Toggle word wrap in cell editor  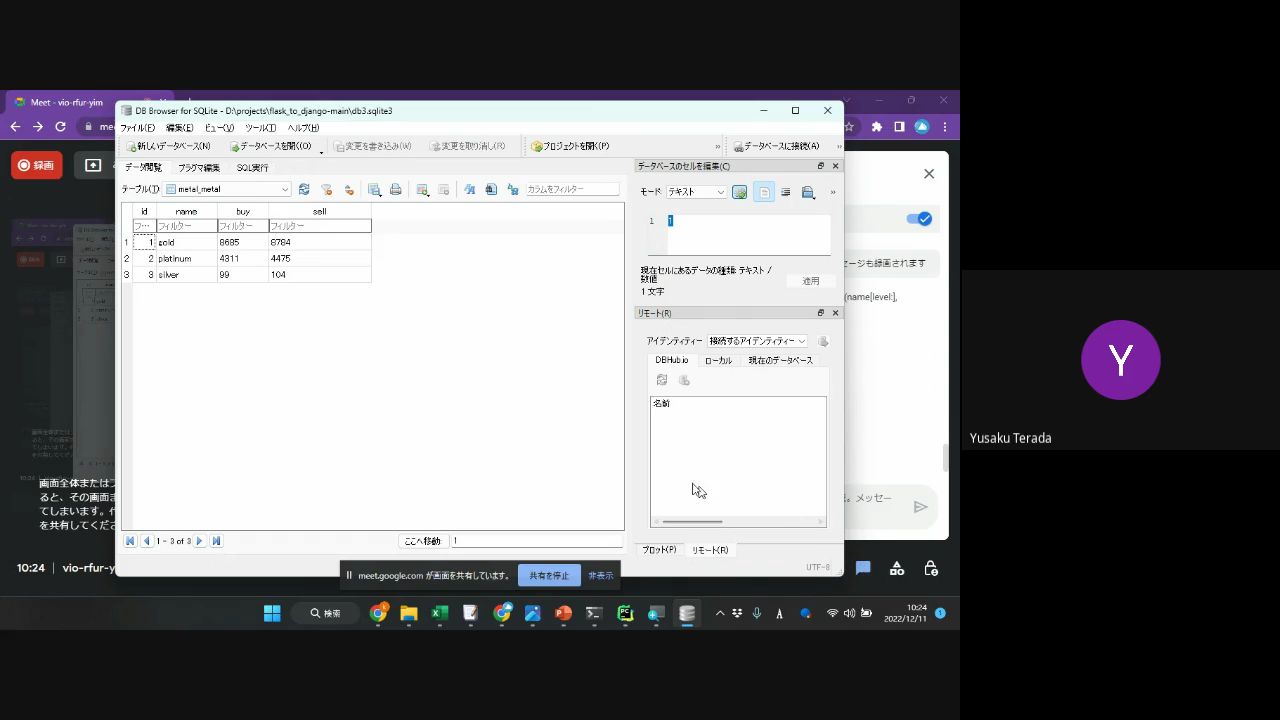pos(785,192)
